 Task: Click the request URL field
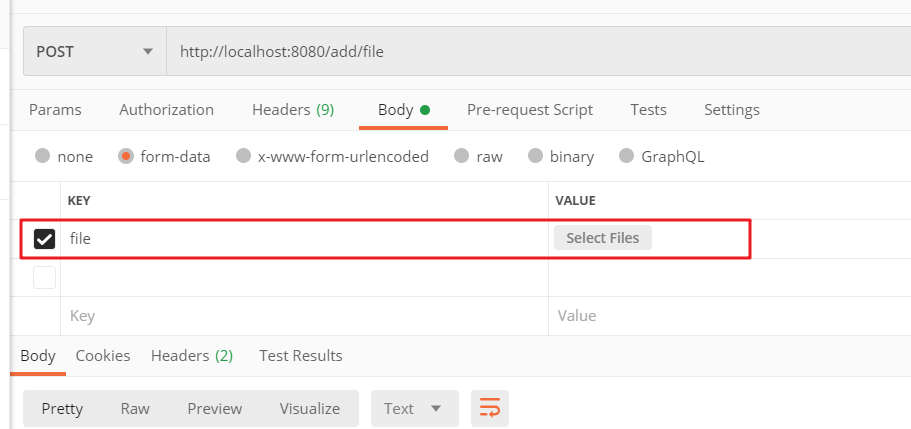pyautogui.click(x=539, y=52)
